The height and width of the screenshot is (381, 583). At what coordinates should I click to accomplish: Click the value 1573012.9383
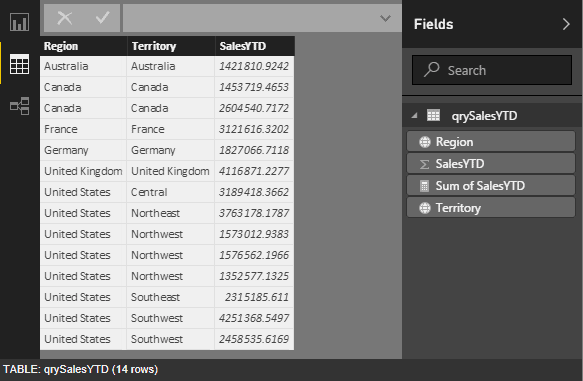click(254, 234)
